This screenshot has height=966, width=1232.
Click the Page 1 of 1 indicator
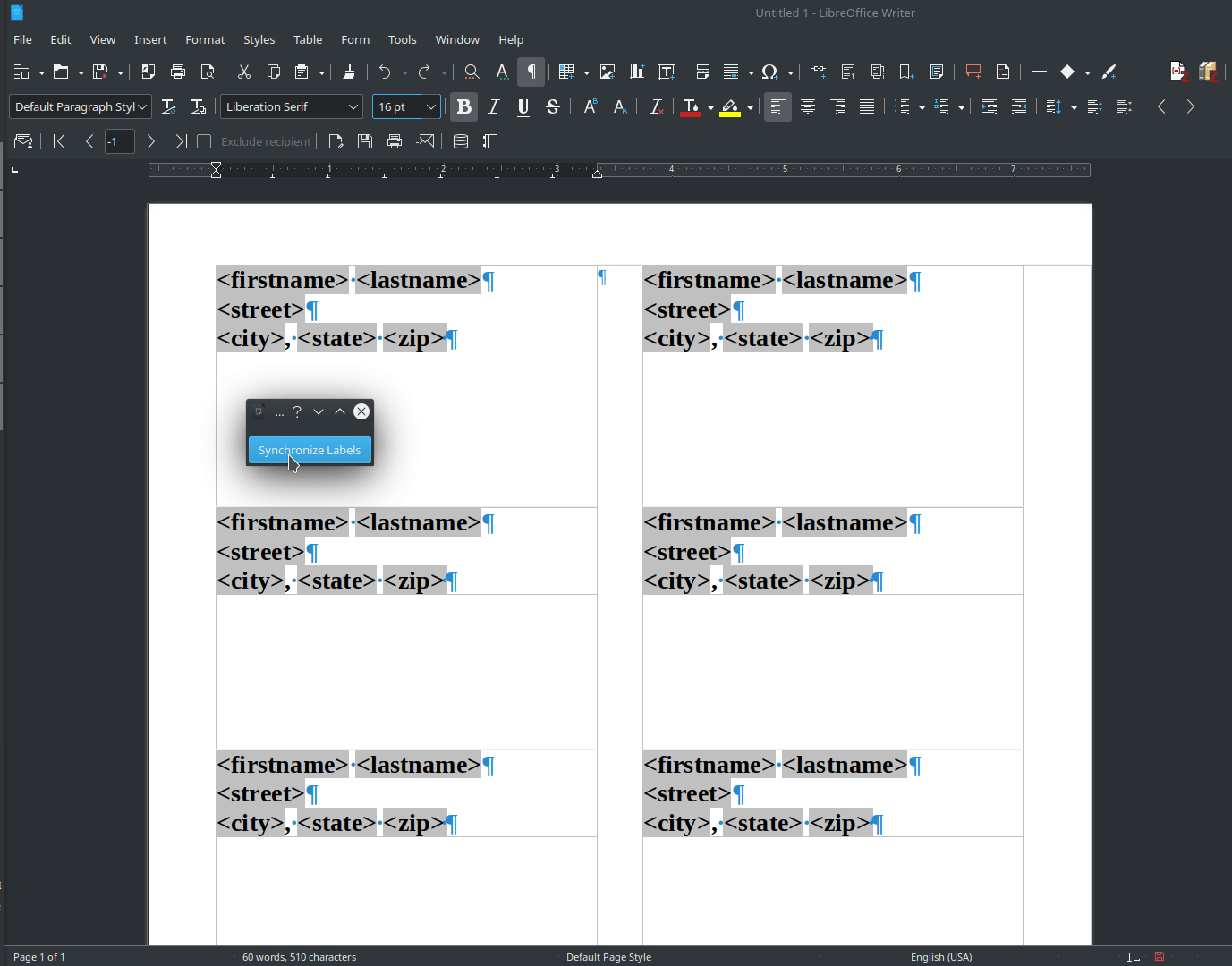(38, 957)
